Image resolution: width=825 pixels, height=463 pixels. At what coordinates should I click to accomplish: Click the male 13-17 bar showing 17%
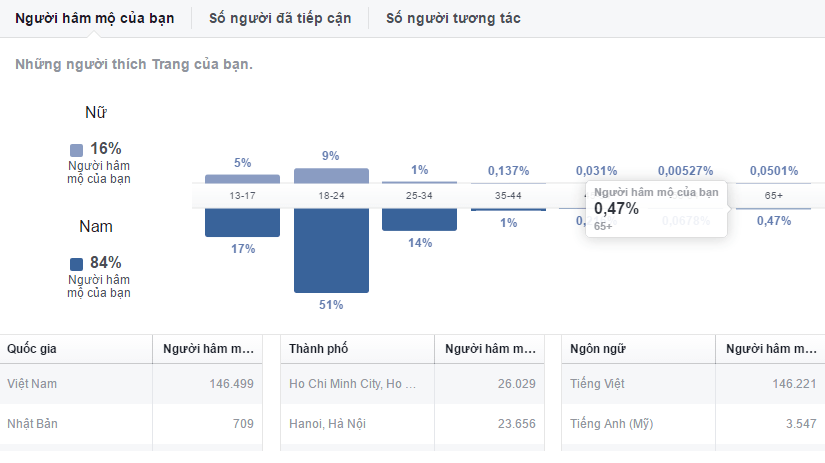tap(243, 223)
